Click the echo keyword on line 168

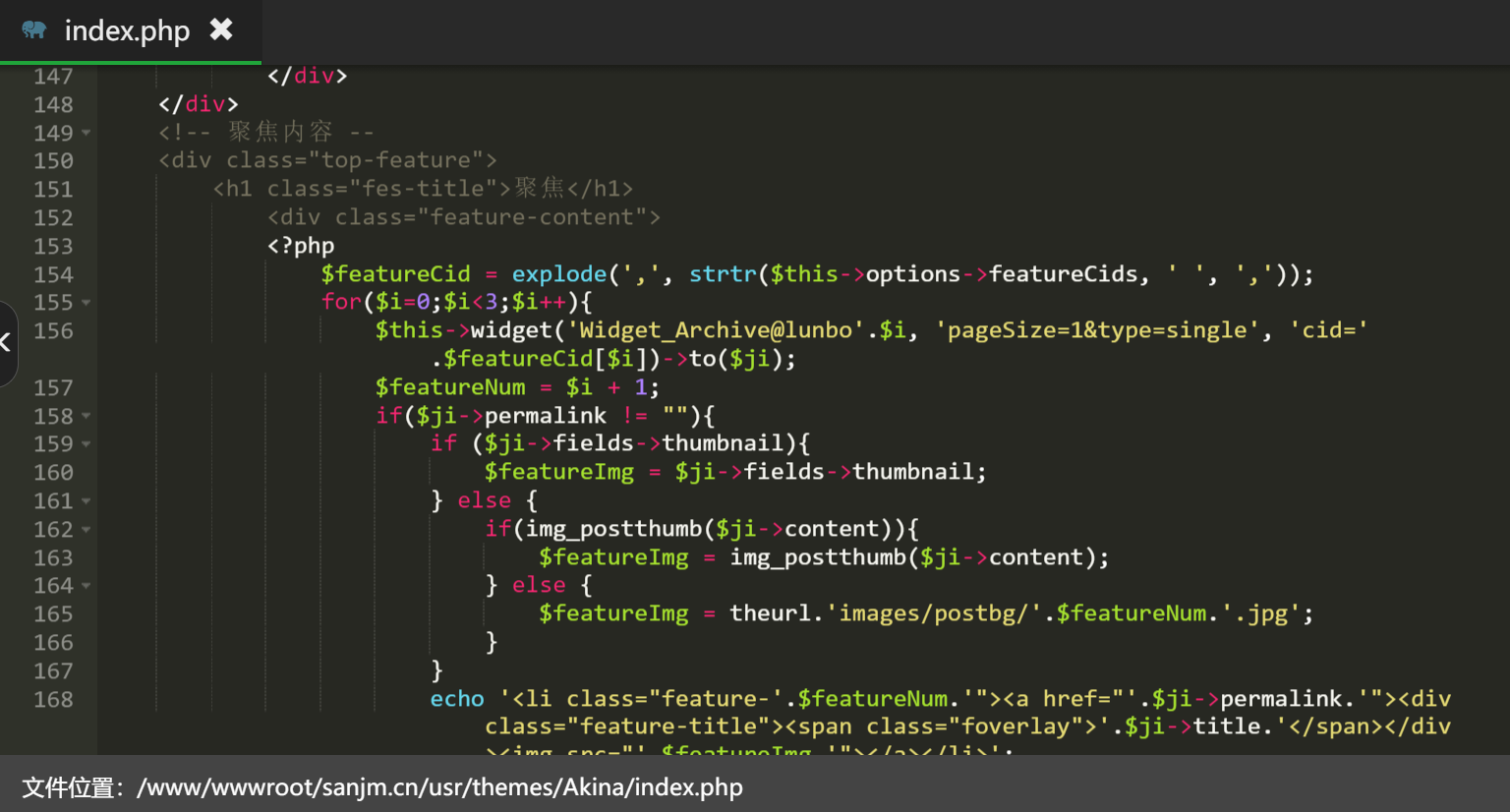click(x=457, y=699)
